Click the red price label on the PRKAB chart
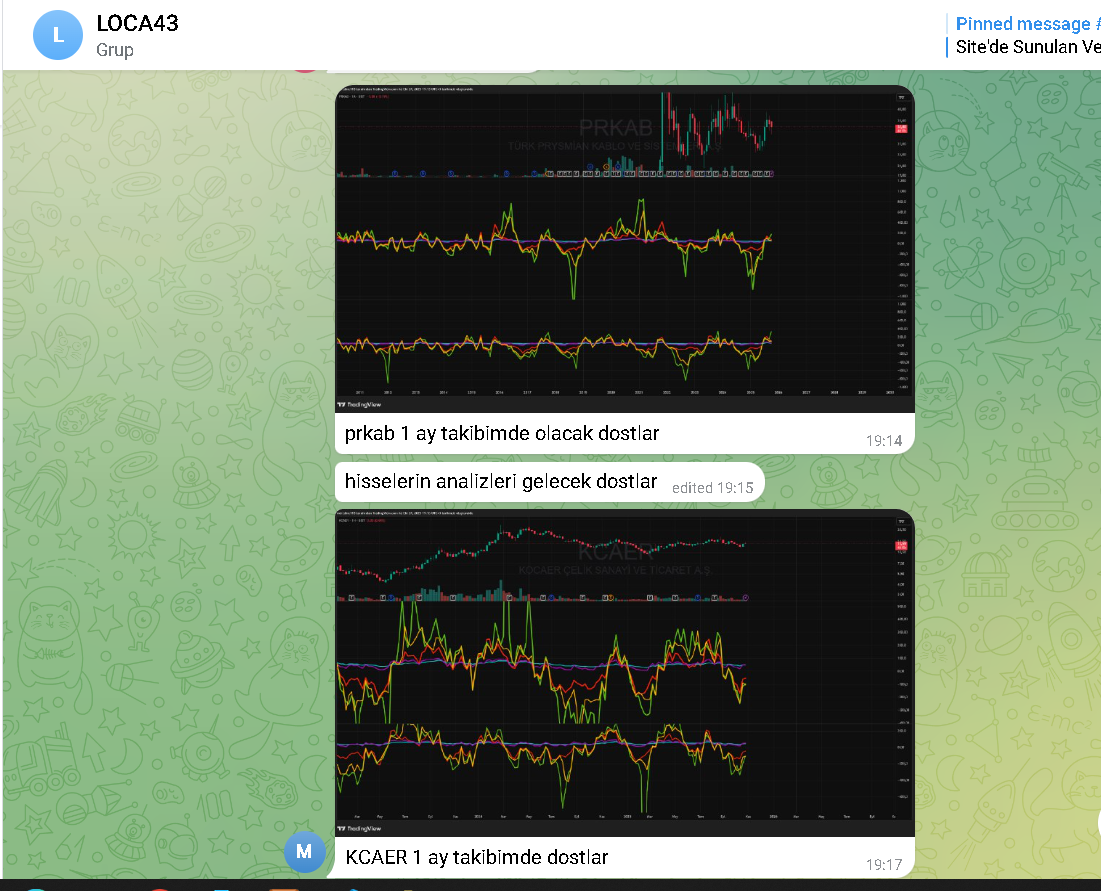This screenshot has width=1101, height=891. 901,128
